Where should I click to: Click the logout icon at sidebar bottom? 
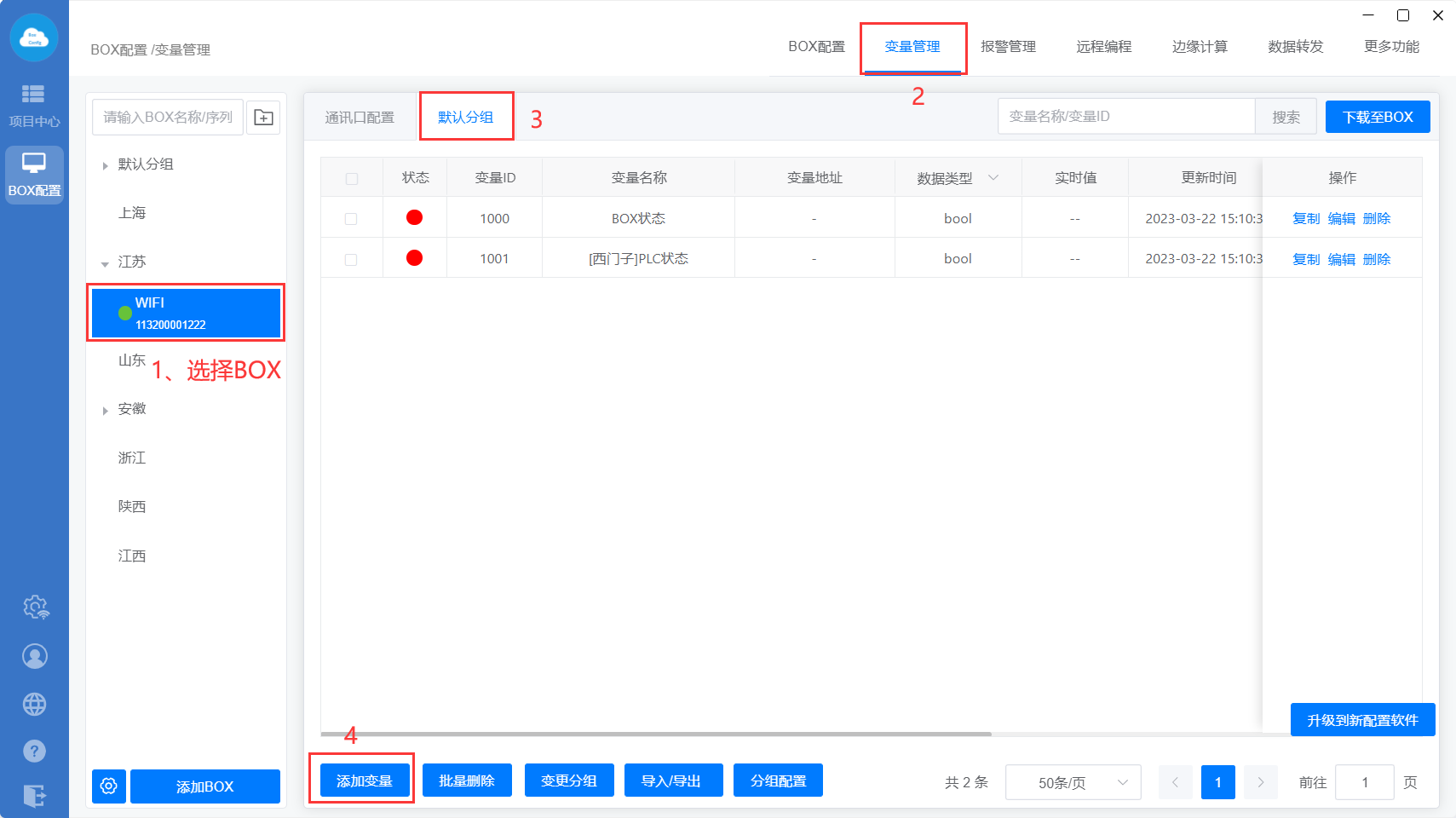click(x=34, y=796)
